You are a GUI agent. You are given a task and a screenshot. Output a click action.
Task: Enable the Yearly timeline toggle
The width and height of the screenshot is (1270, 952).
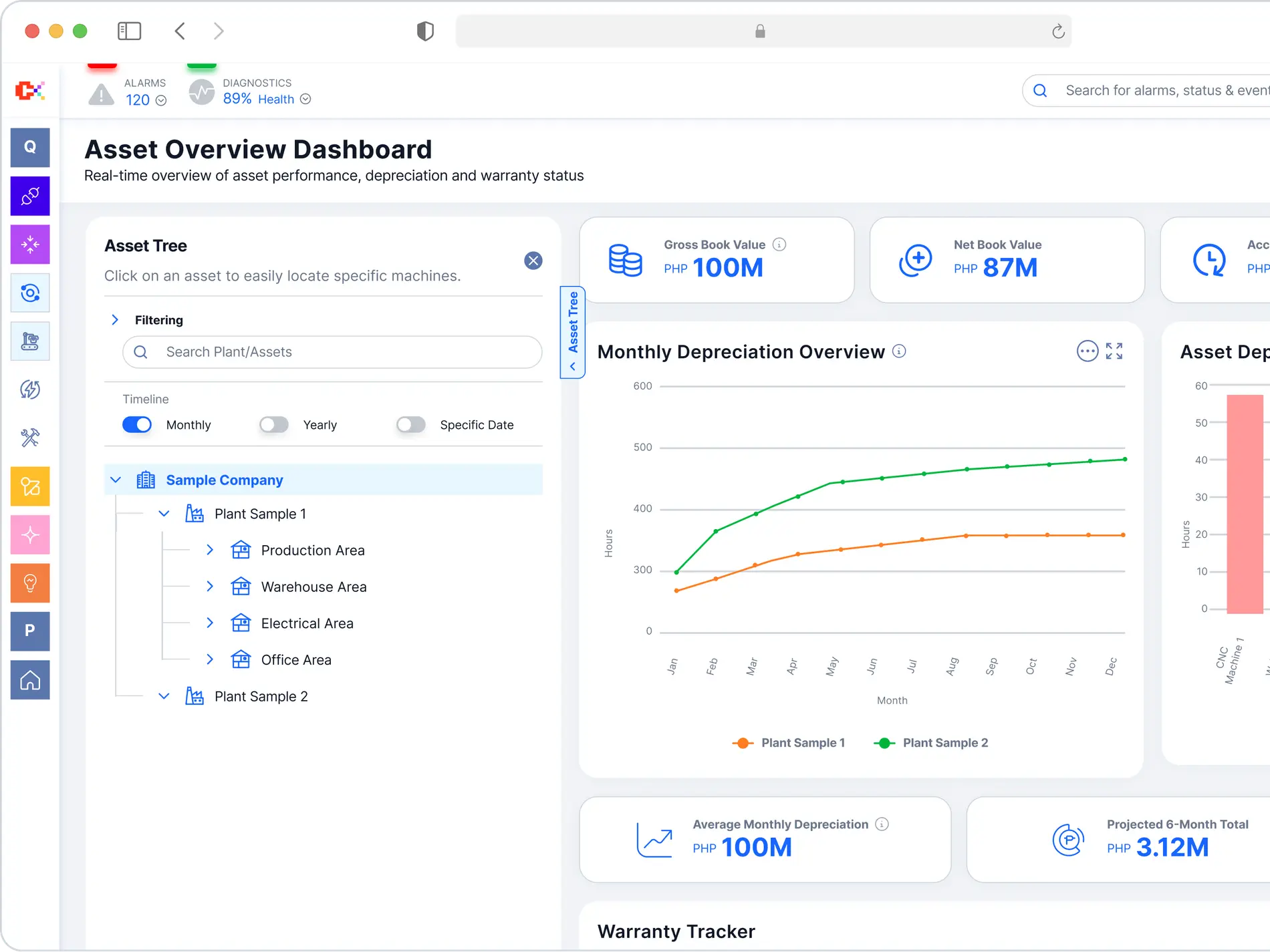coord(274,425)
